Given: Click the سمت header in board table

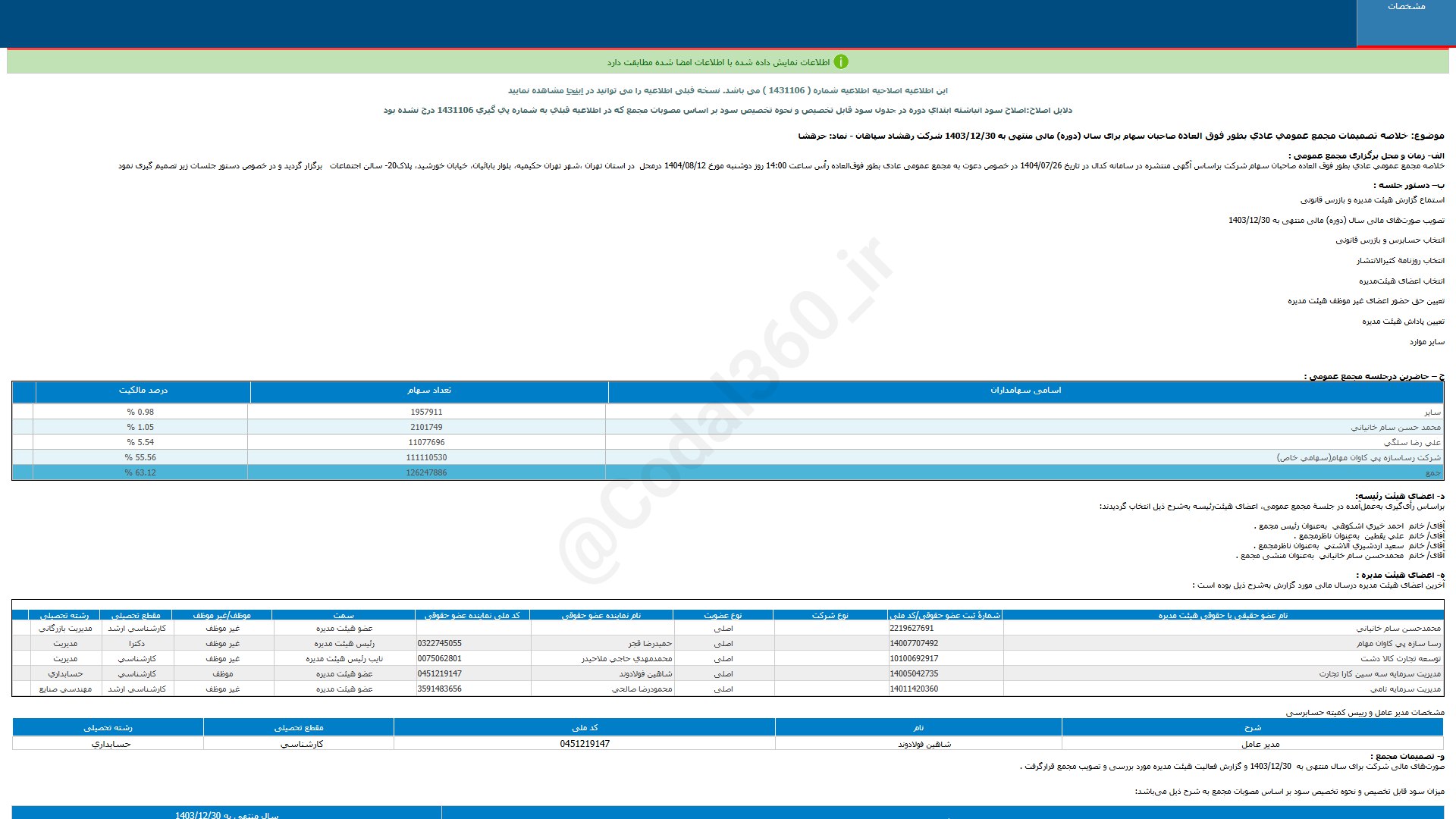Looking at the screenshot, I should pyautogui.click(x=344, y=616).
